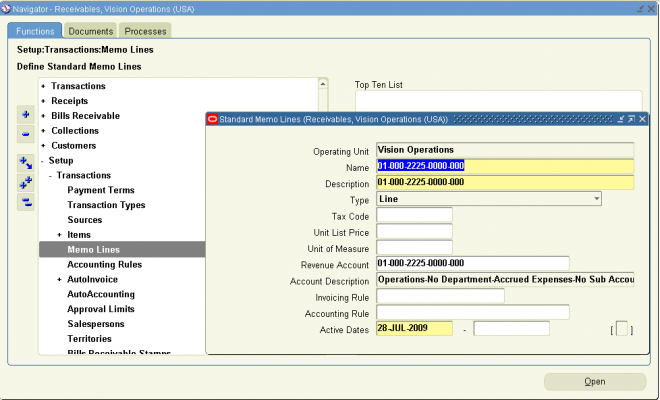The height and width of the screenshot is (400, 660).
Task: Select Salespersons in the tree
Action: pos(96,324)
